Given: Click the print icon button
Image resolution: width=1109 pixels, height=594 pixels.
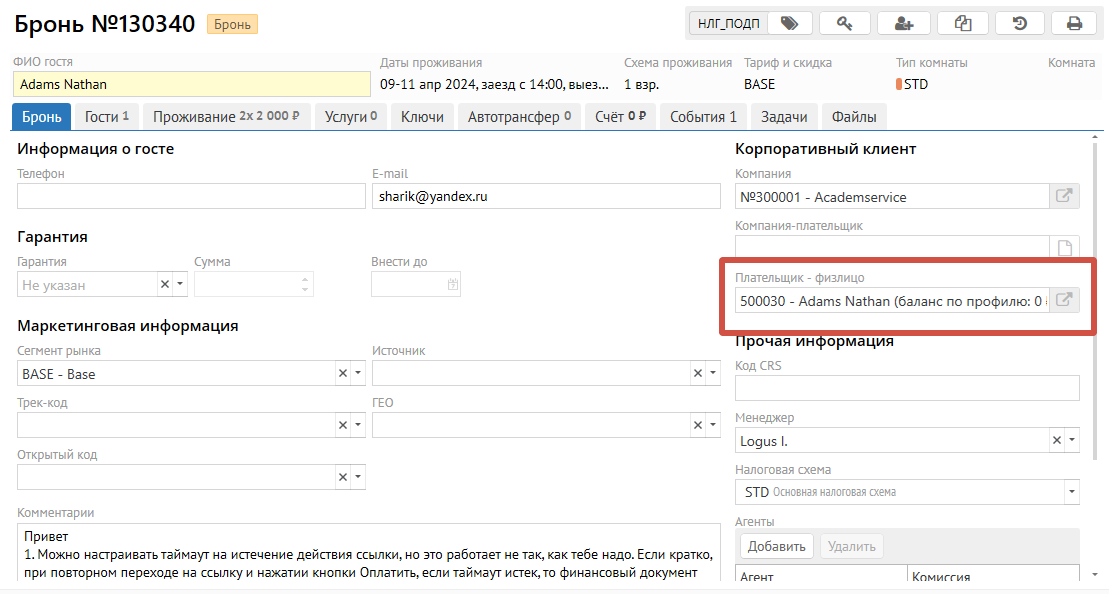Looking at the screenshot, I should (1074, 23).
